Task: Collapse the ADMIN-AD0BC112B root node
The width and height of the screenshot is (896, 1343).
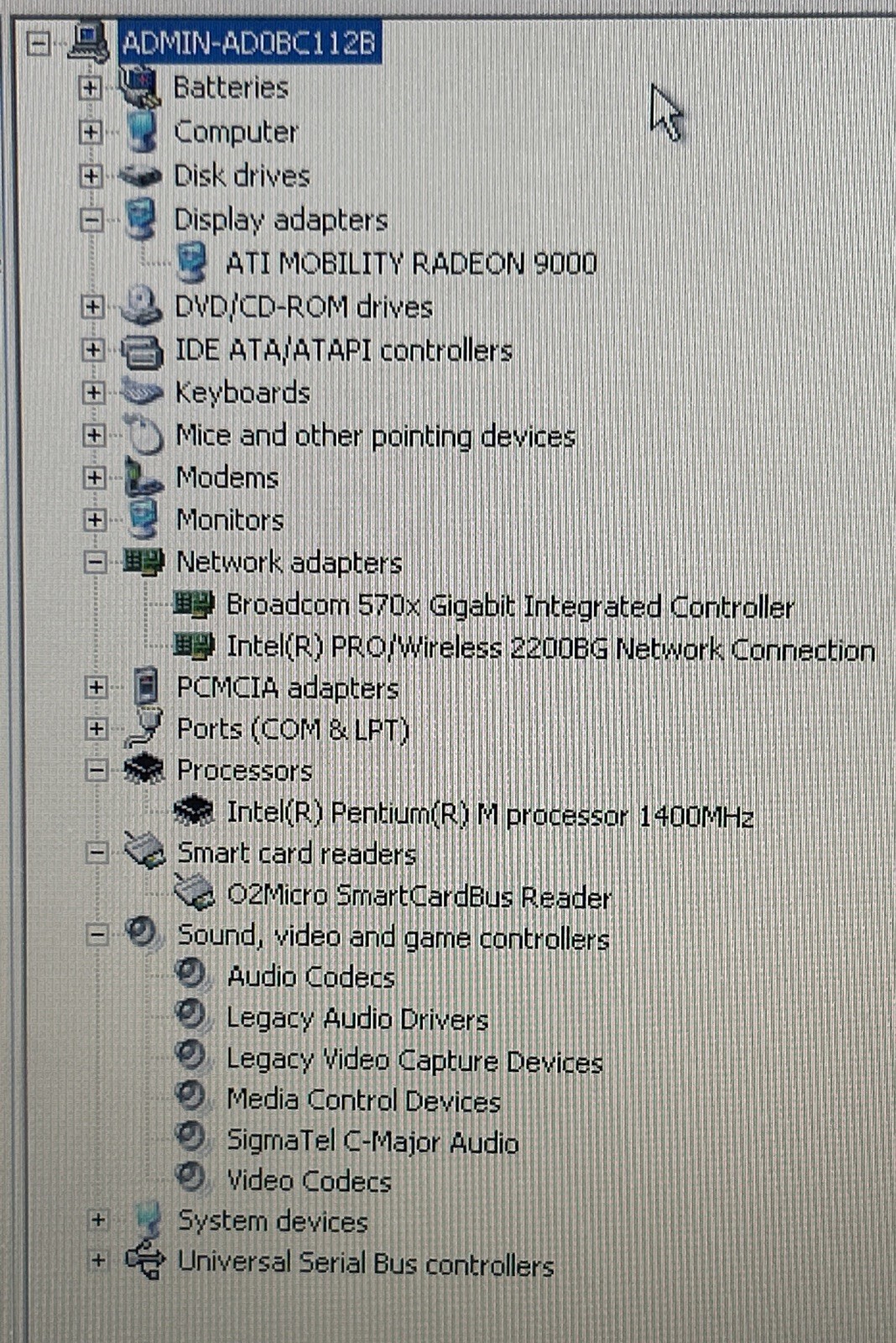Action: pos(39,43)
